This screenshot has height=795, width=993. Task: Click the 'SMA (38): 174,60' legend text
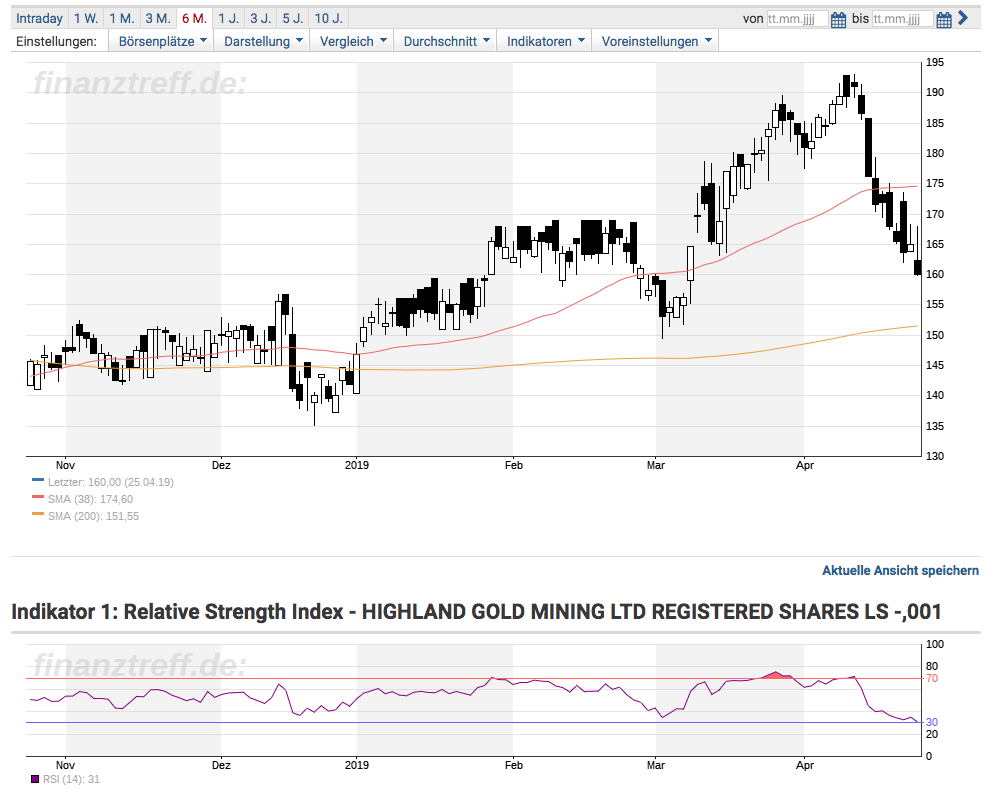pos(91,499)
